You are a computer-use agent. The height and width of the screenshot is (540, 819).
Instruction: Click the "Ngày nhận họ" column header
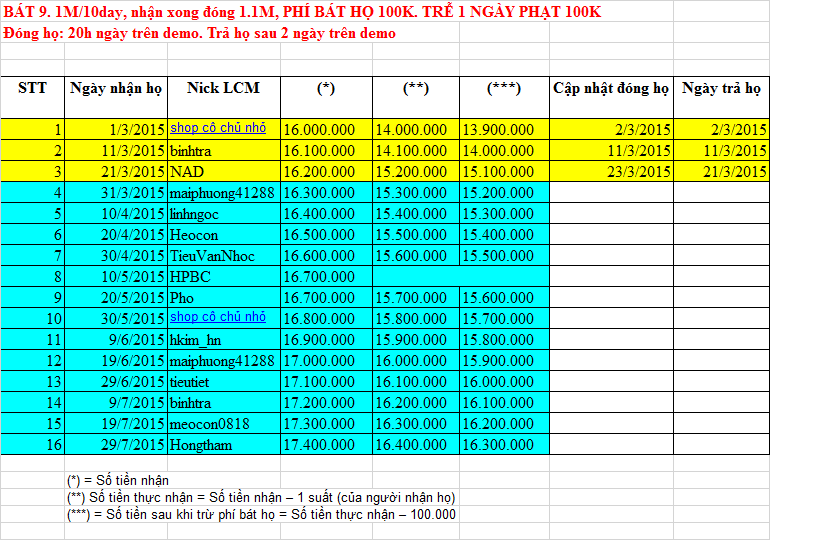tap(116, 88)
